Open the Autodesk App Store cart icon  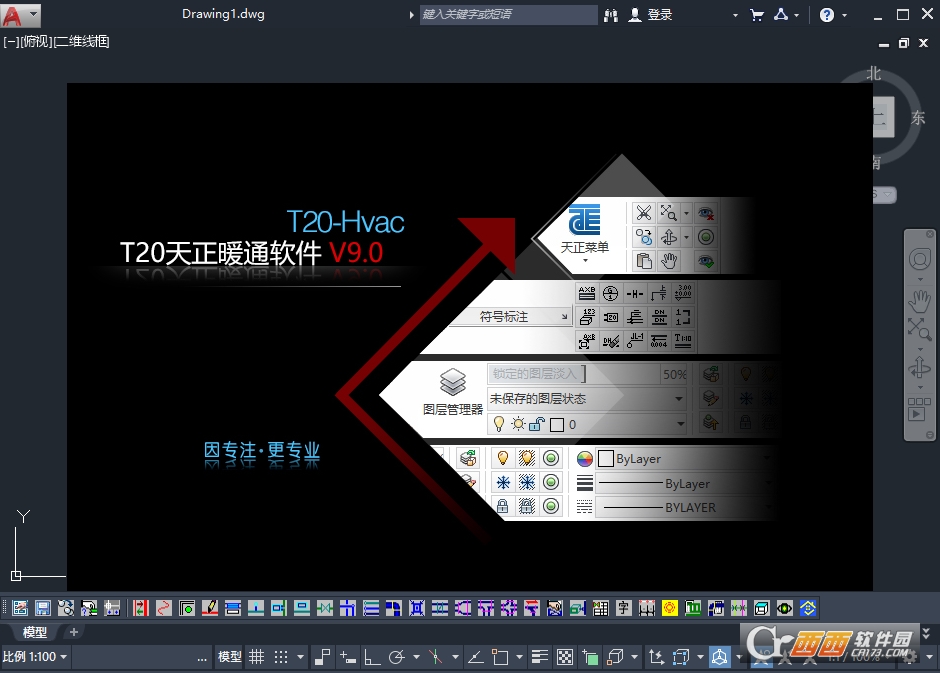[x=757, y=16]
